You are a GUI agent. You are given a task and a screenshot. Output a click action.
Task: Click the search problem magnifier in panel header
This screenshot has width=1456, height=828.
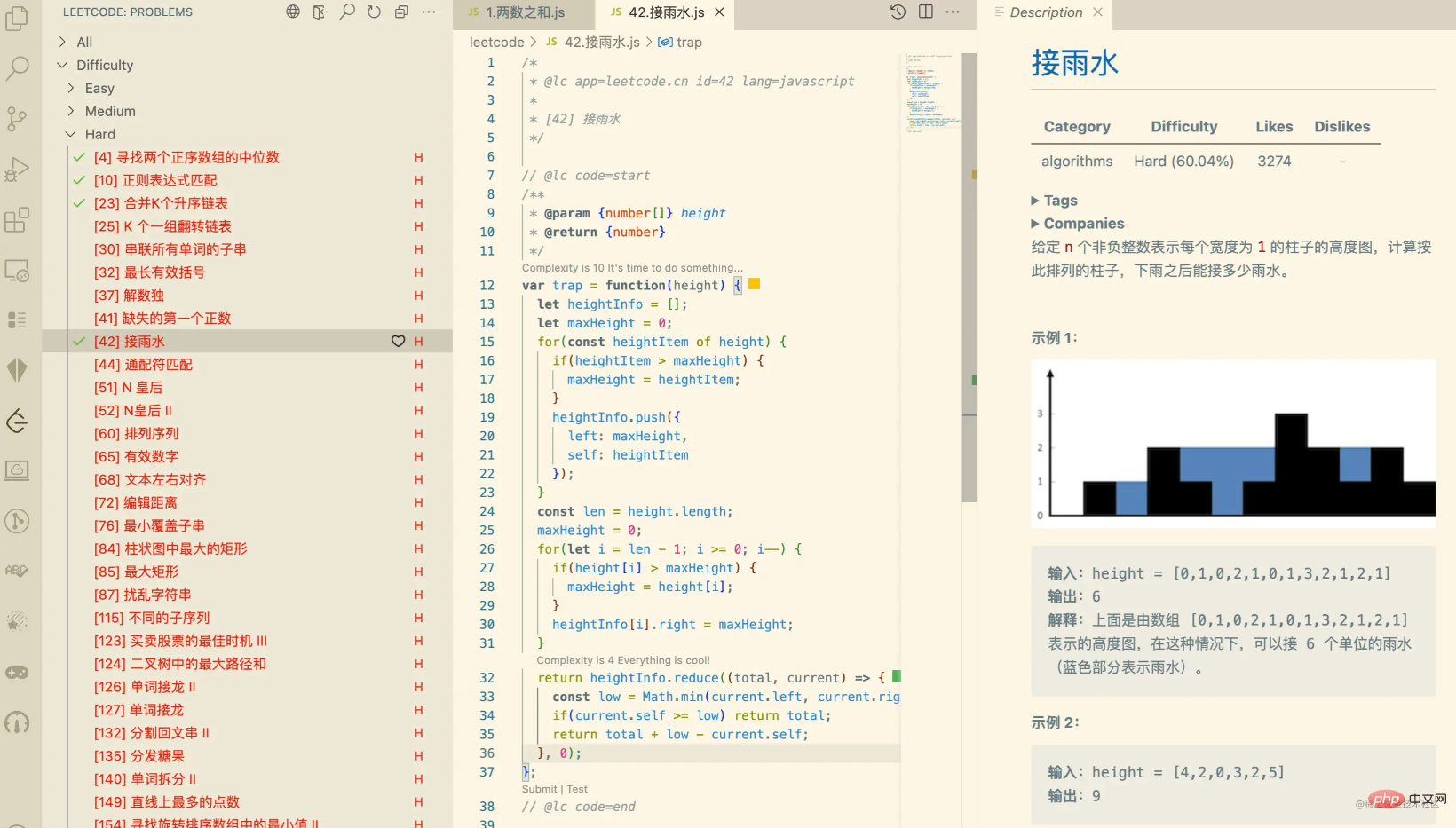pyautogui.click(x=347, y=12)
